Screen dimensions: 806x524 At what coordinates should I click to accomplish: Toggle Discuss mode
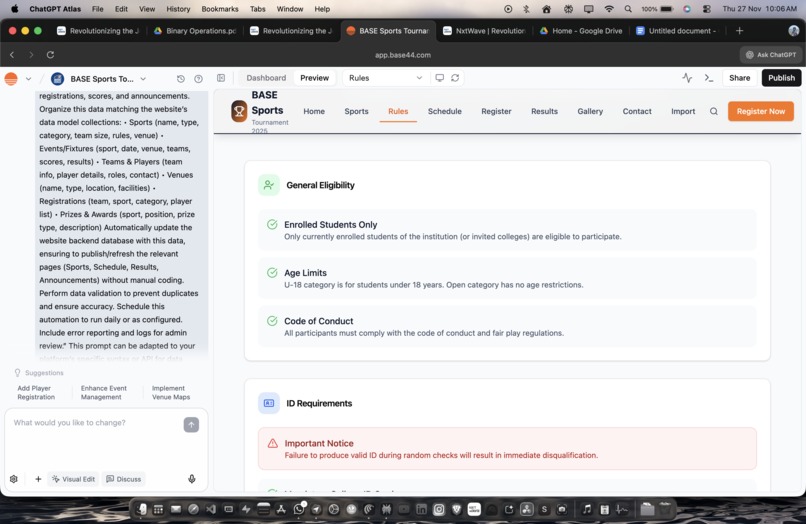point(124,479)
